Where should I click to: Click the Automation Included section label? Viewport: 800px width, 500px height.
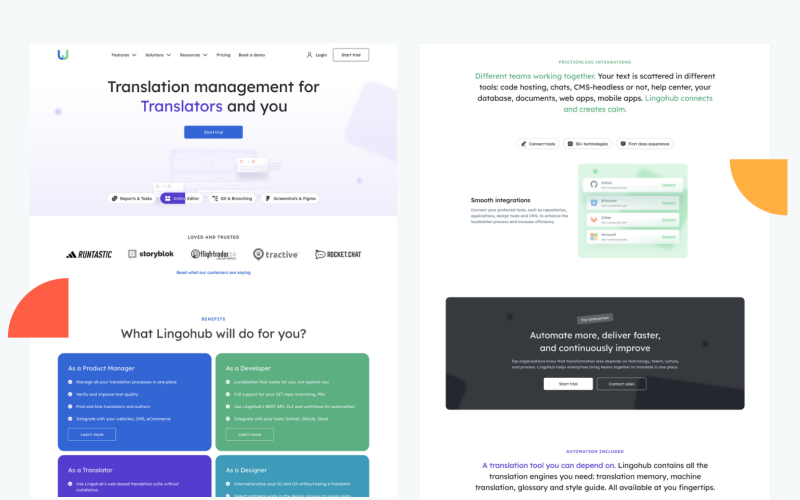pyautogui.click(x=595, y=452)
